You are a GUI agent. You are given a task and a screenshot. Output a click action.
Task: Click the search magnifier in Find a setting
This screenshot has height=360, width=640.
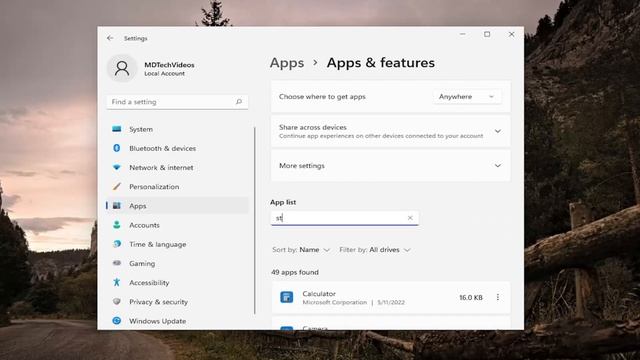coord(239,102)
